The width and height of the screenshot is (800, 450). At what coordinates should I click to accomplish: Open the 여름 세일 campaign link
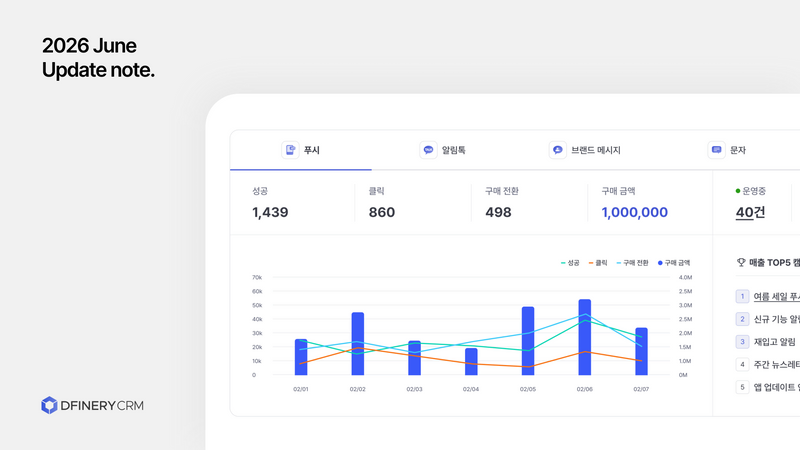tap(777, 296)
